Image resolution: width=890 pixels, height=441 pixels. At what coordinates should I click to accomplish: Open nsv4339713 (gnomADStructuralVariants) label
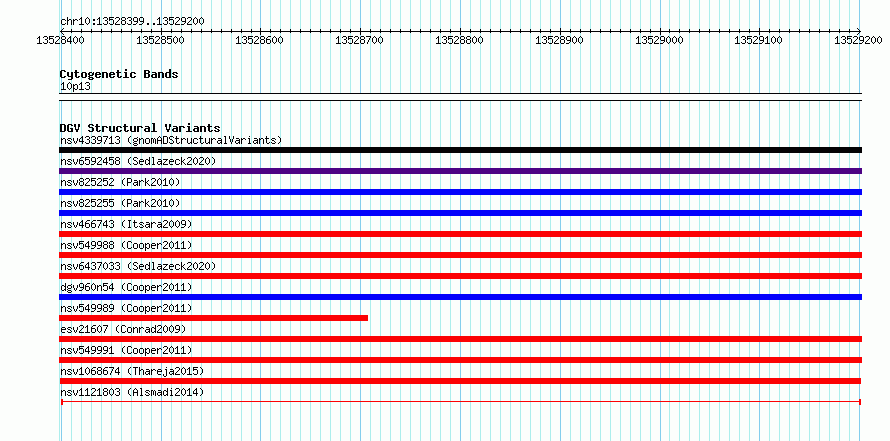[x=171, y=140]
